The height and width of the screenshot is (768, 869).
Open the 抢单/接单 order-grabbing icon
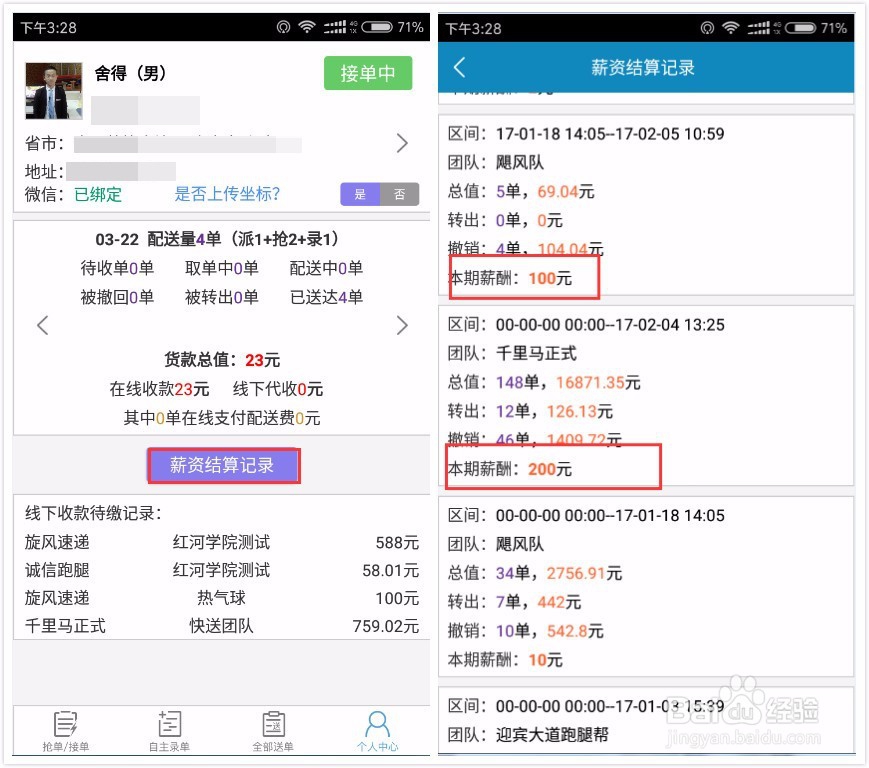click(66, 730)
